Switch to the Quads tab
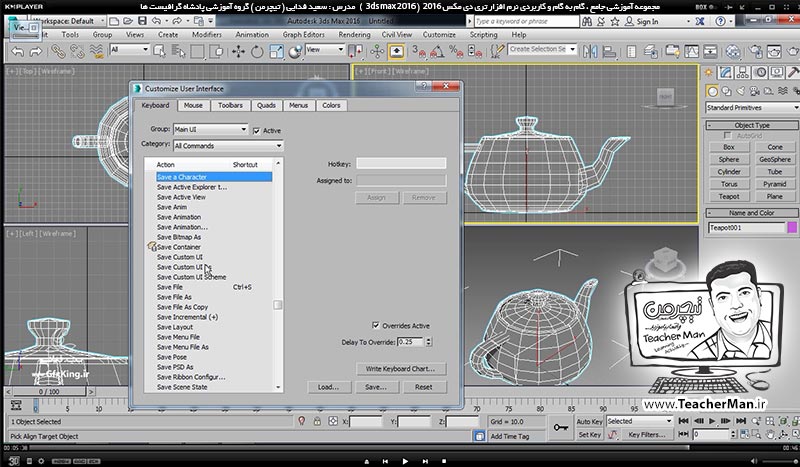The width and height of the screenshot is (800, 467). [266, 105]
